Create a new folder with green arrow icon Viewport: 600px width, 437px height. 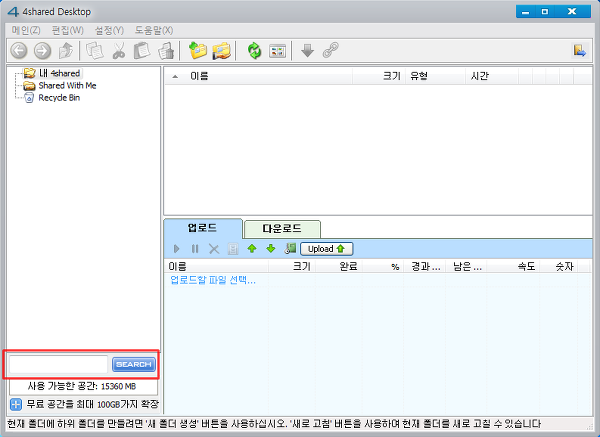click(198, 51)
